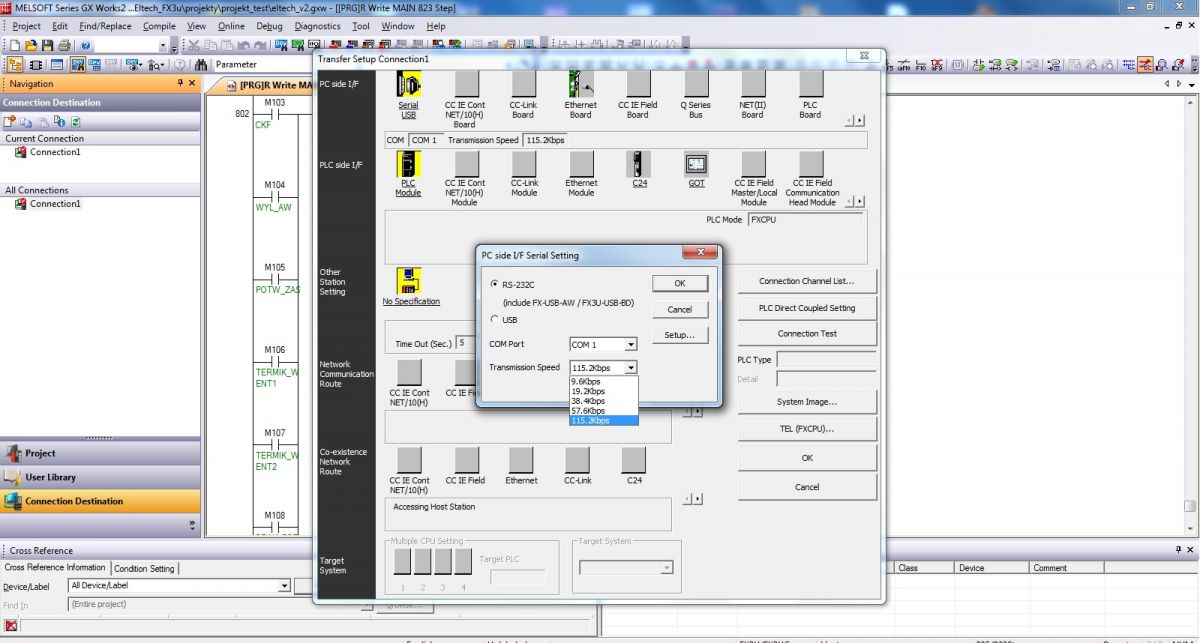The height and width of the screenshot is (643, 1200).
Task: Click the Print toolbar icon
Action: tap(64, 46)
